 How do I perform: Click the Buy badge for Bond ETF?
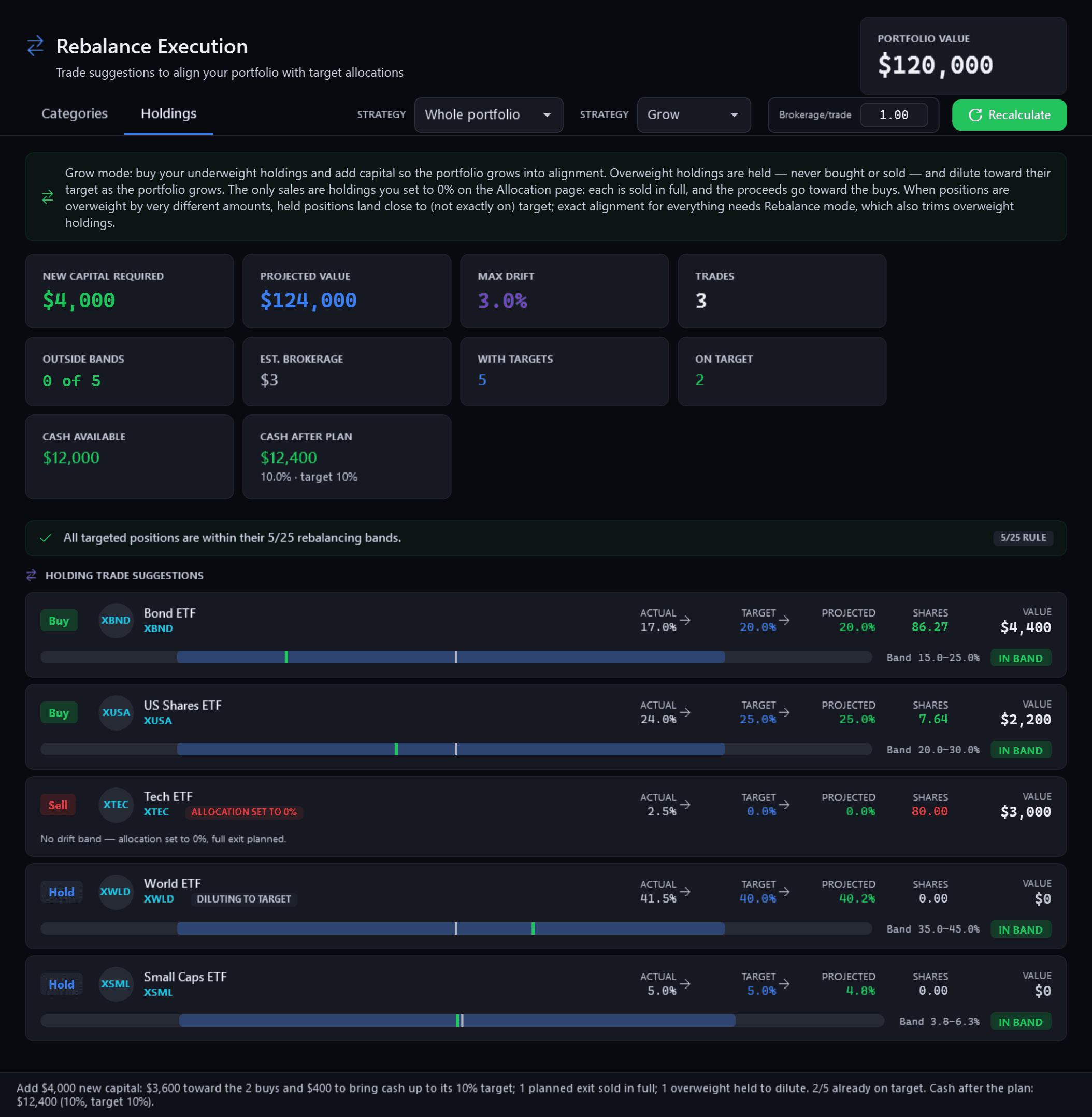pyautogui.click(x=59, y=621)
